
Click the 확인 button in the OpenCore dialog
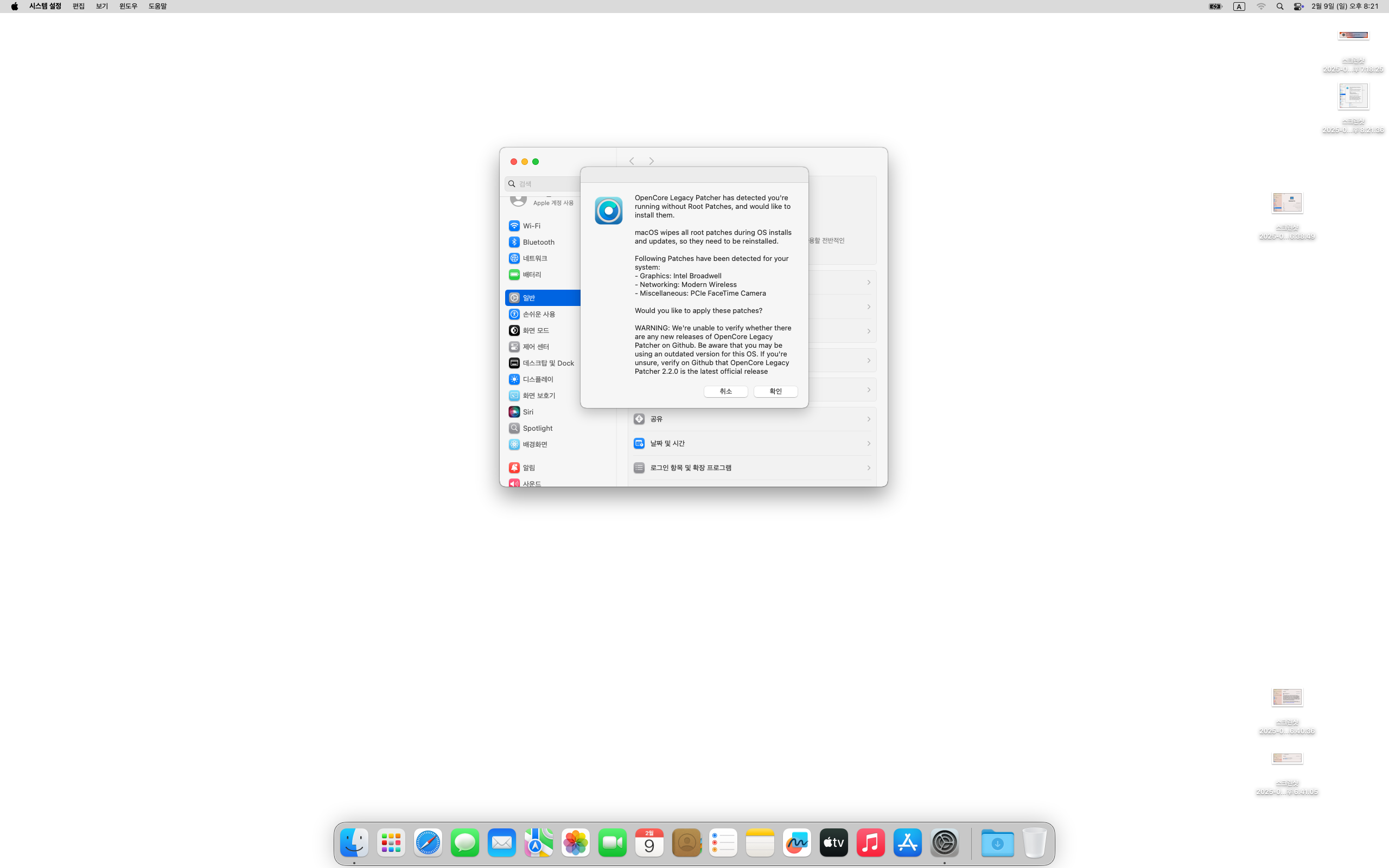[775, 391]
